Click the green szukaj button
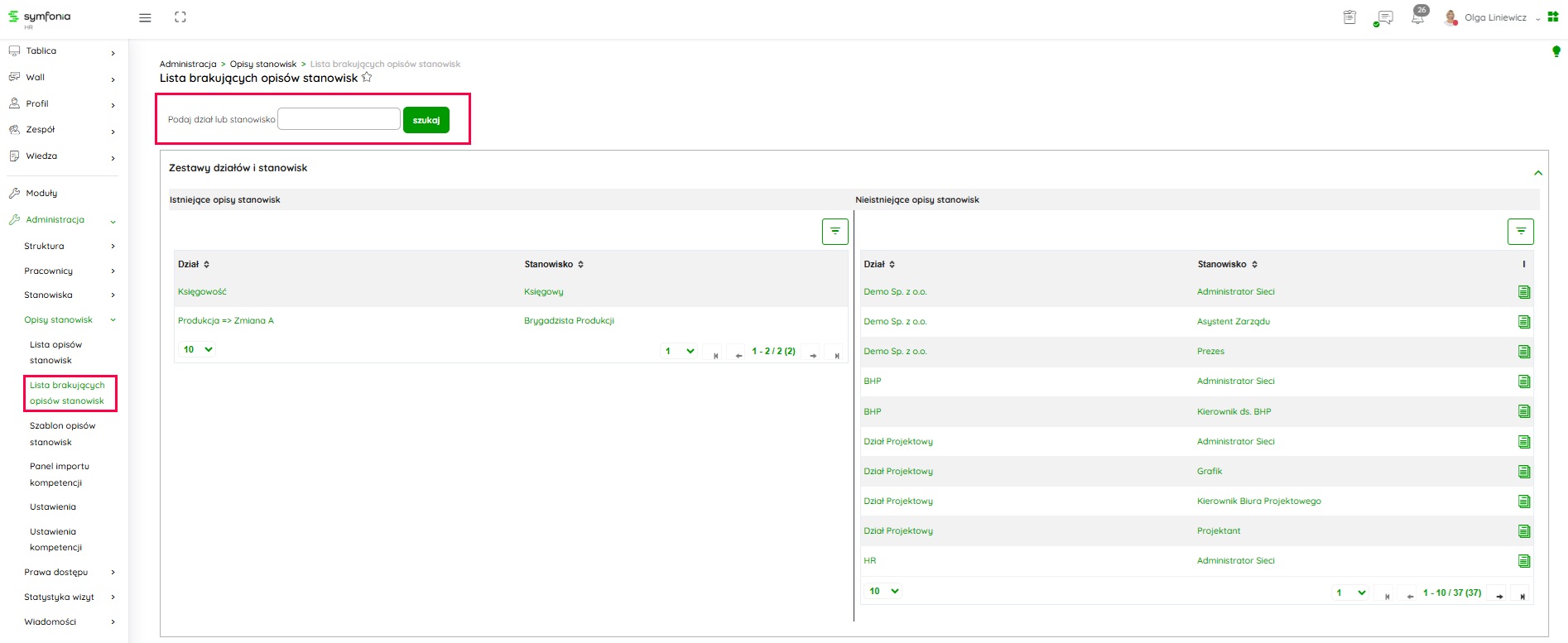The image size is (1568, 643). click(426, 120)
